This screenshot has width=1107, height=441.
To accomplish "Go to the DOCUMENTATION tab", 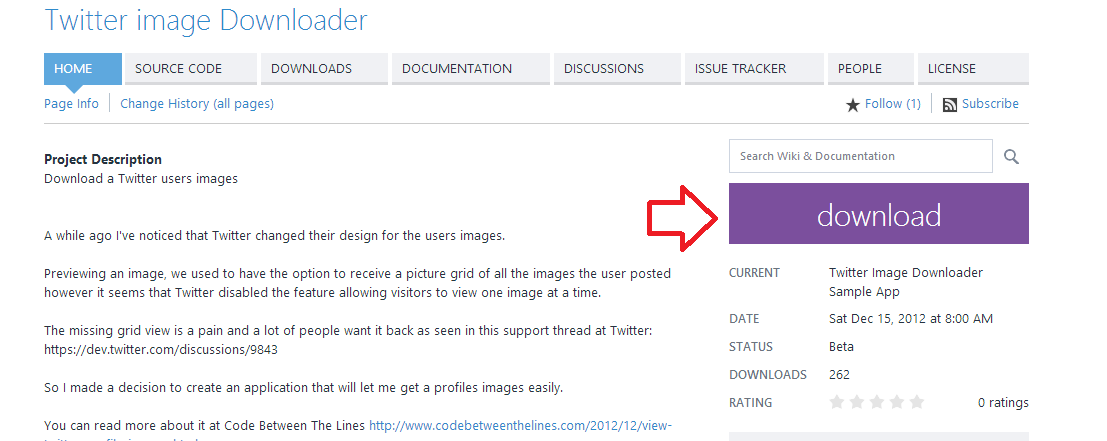I will click(x=470, y=69).
